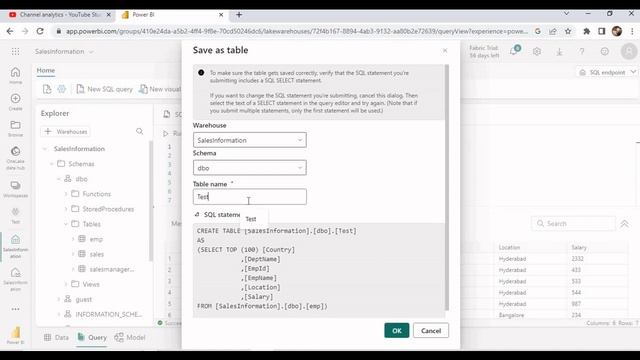Collapse results pane with double chevron
Viewport: 640px width, 360px height.
pyautogui.click(x=624, y=224)
